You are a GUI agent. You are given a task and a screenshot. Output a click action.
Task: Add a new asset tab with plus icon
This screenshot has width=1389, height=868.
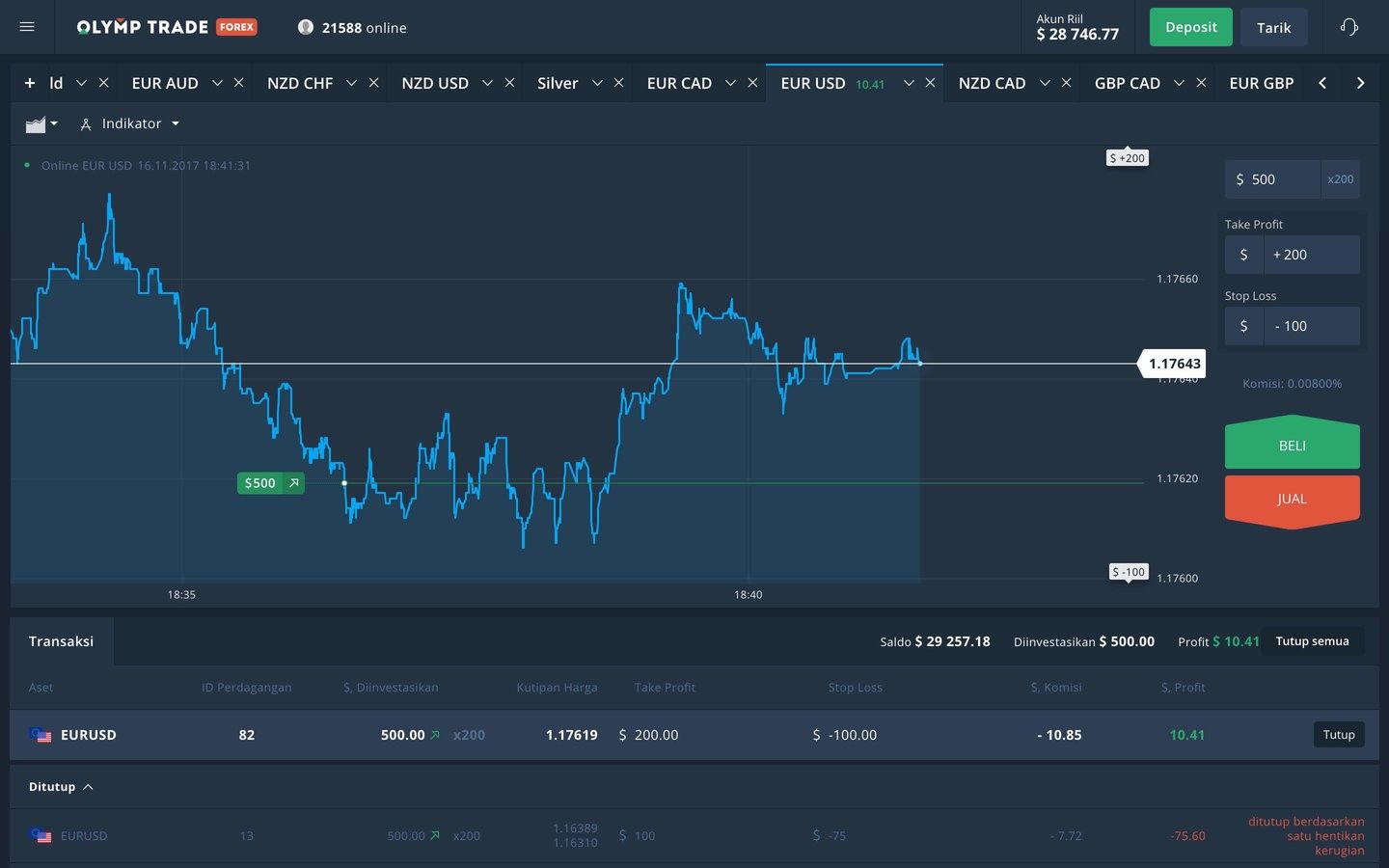(x=30, y=83)
